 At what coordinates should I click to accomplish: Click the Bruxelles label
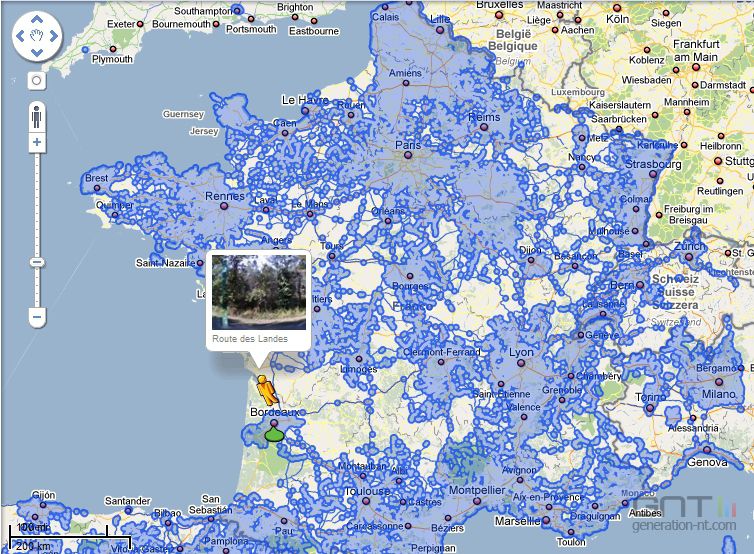pos(499,4)
